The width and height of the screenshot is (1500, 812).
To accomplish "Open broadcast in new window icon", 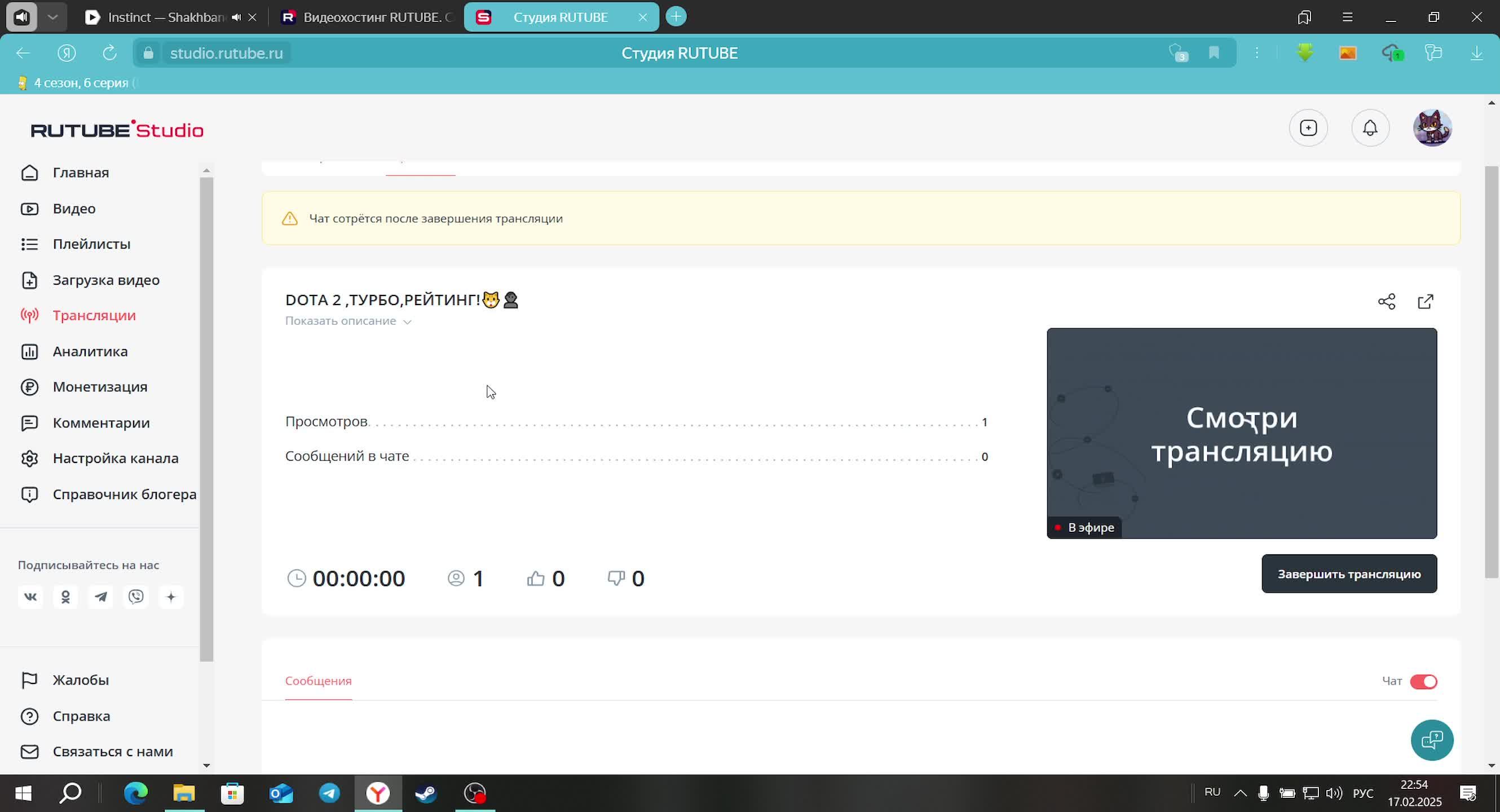I will click(1426, 302).
